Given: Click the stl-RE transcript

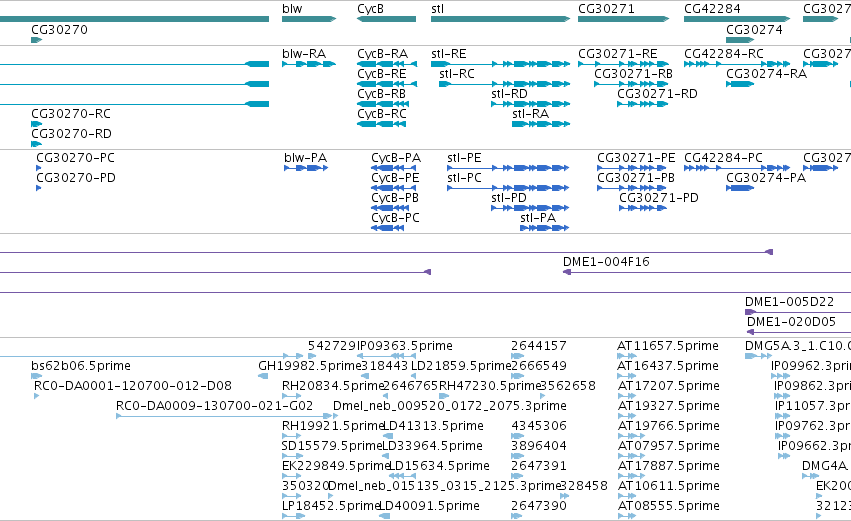Looking at the screenshot, I should (x=500, y=64).
